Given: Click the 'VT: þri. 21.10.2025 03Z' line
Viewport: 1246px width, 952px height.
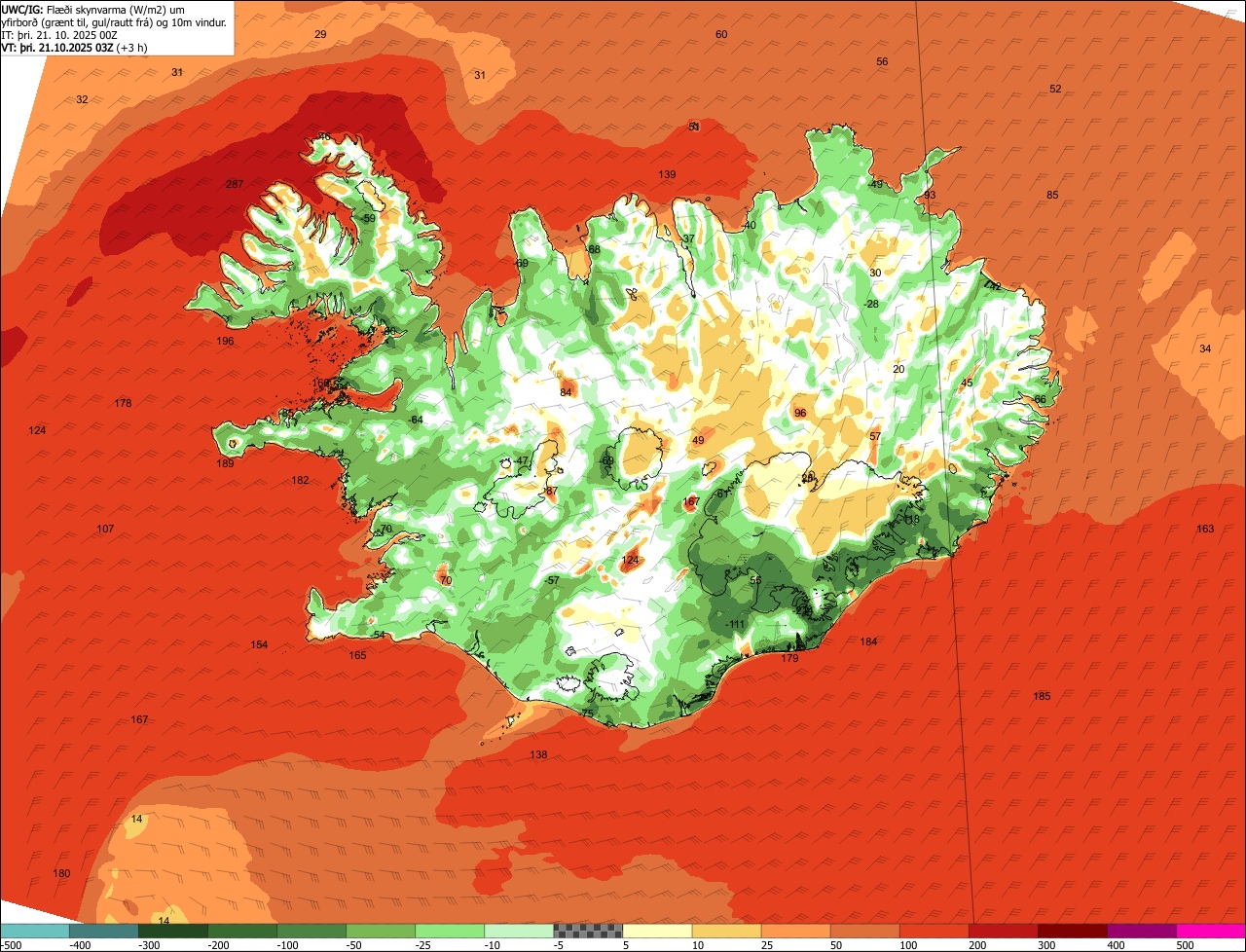Looking at the screenshot, I should (75, 48).
